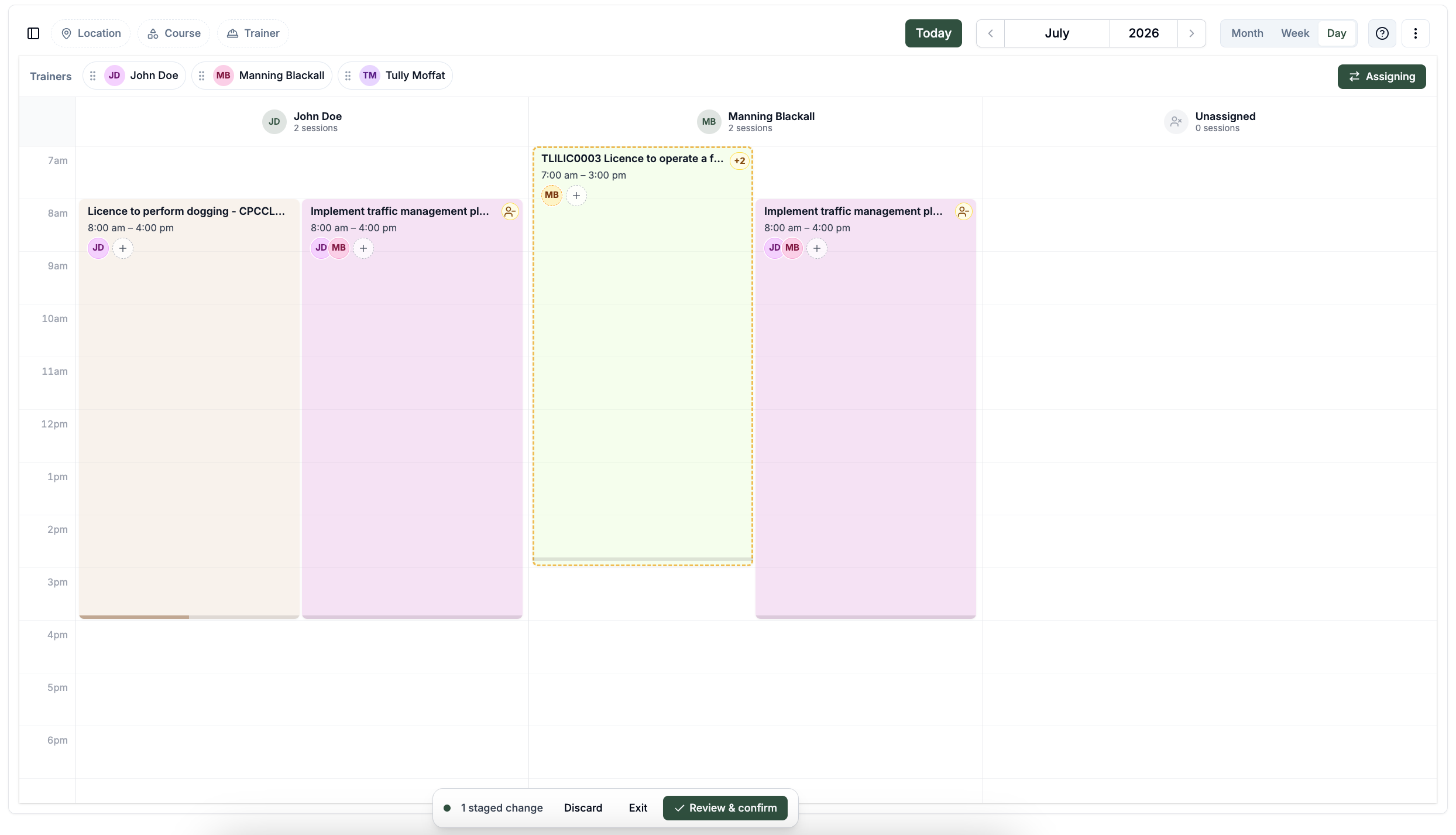
Task: Toggle the Assigning mode button
Action: (x=1382, y=77)
